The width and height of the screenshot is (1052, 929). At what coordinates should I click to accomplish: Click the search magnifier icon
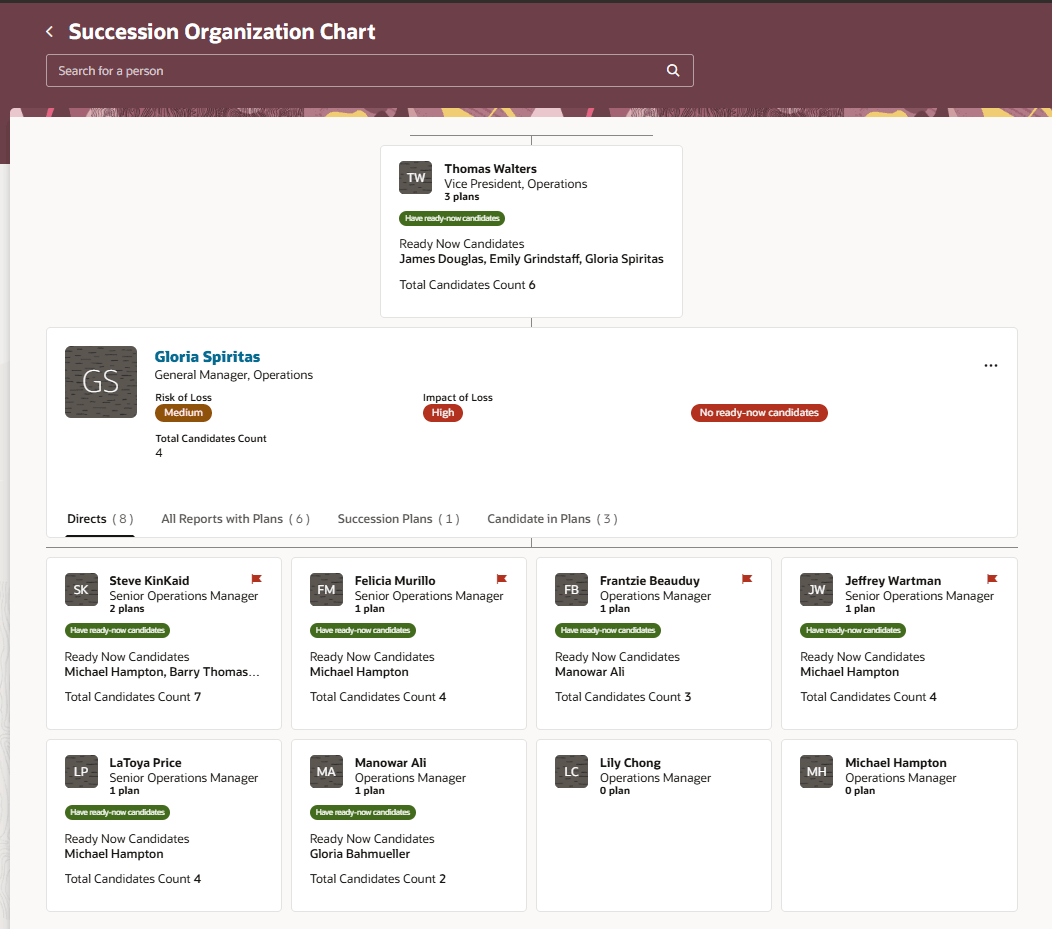(672, 70)
